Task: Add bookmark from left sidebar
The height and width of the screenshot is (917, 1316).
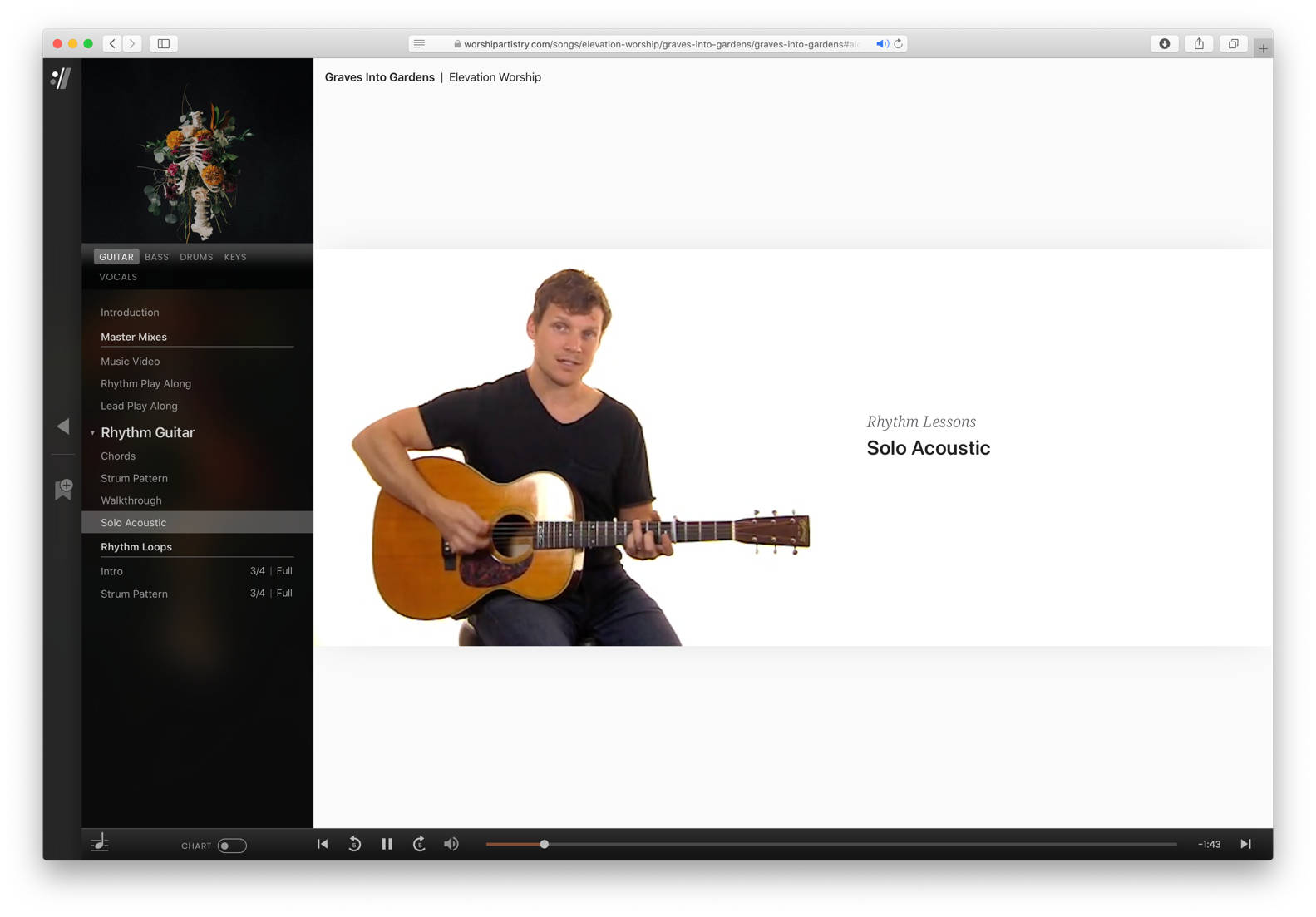Action: tap(63, 489)
